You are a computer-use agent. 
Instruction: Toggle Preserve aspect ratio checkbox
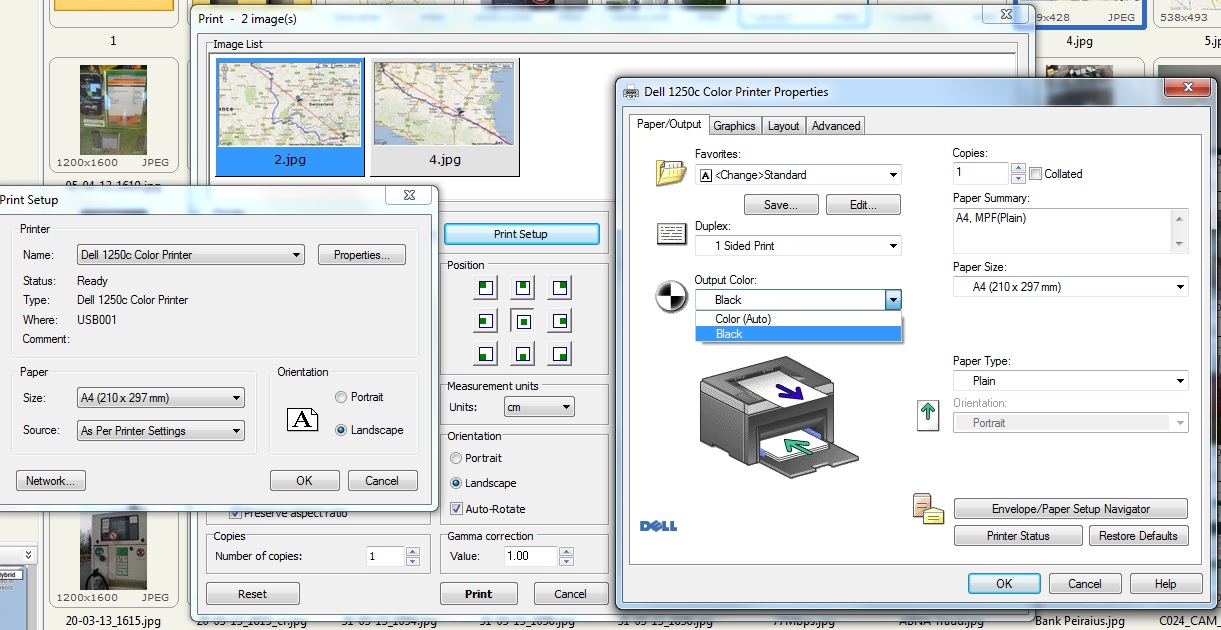click(236, 513)
